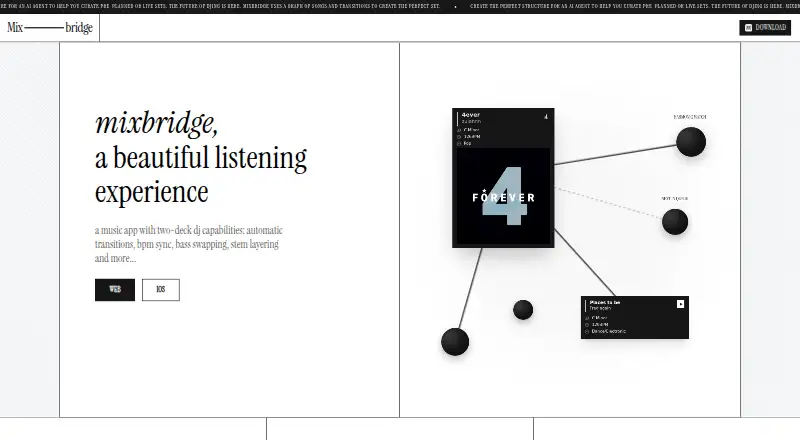Select the sphere node on dashed line

pyautogui.click(x=674, y=222)
